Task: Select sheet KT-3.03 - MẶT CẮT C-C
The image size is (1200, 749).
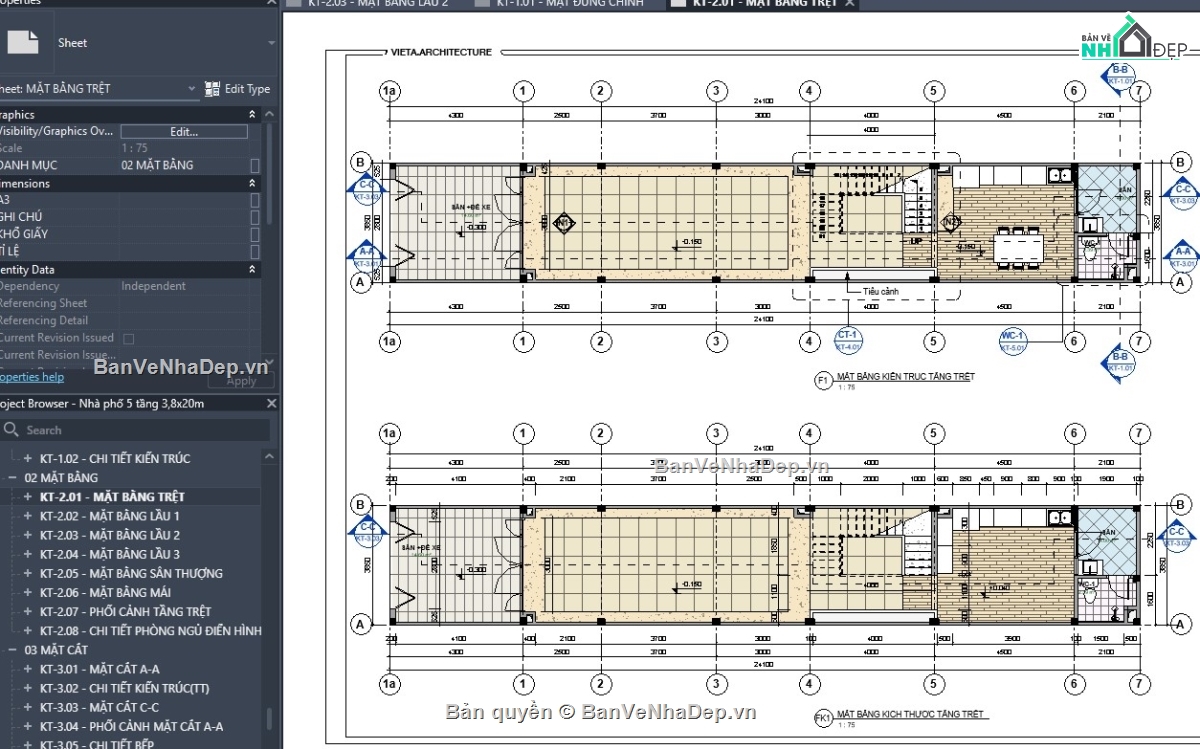Action: (x=100, y=707)
